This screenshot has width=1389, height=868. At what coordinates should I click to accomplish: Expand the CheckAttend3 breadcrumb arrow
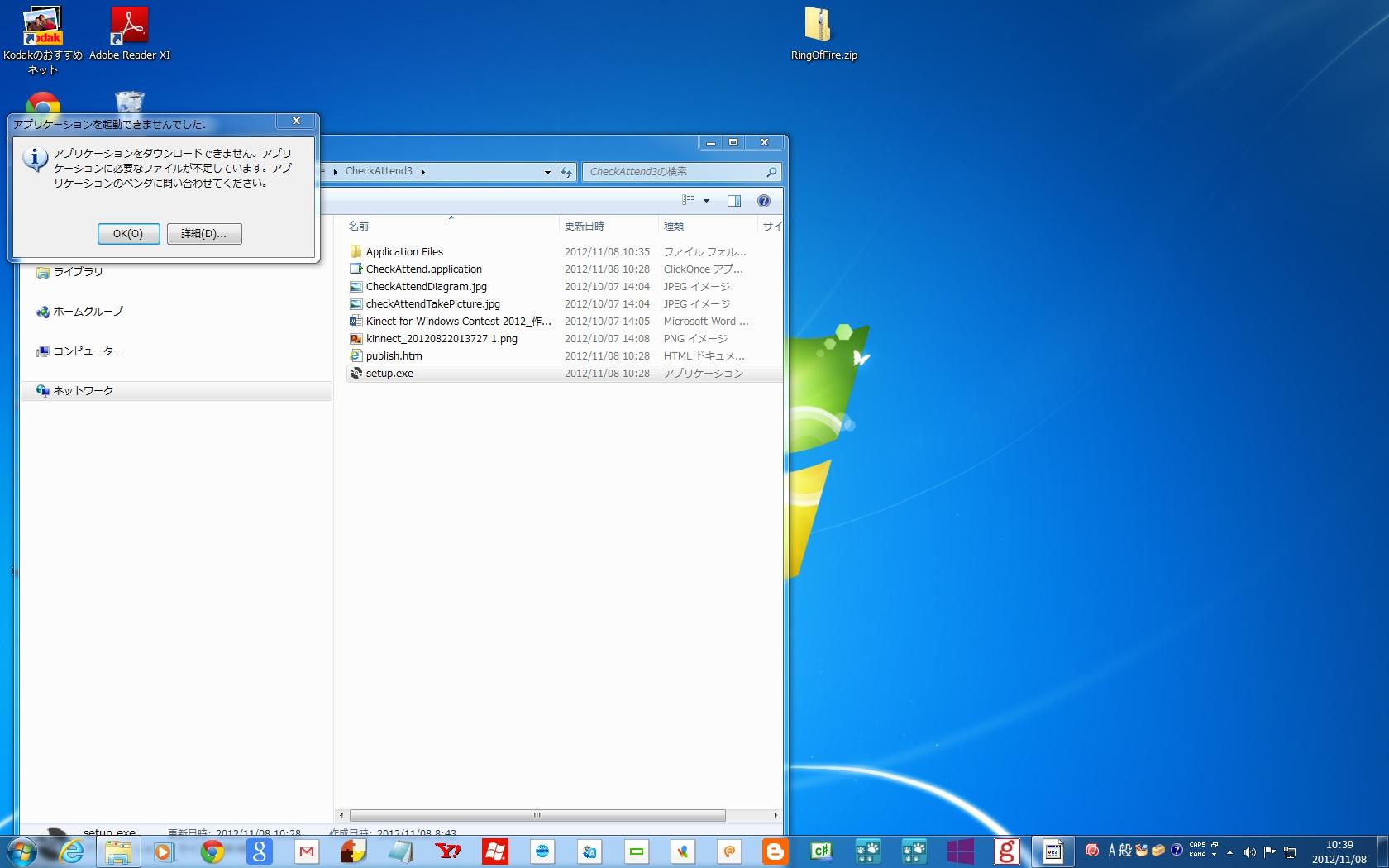coord(423,172)
